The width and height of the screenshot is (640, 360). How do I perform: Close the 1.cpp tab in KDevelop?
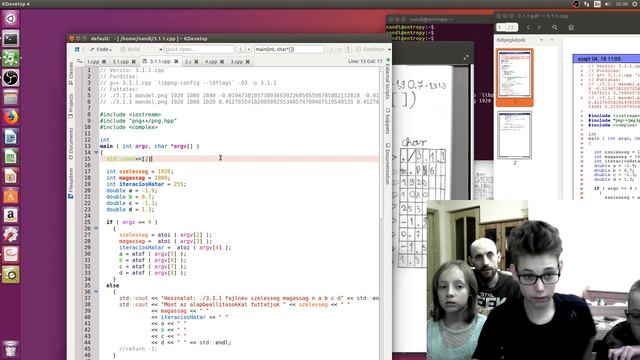(x=104, y=62)
